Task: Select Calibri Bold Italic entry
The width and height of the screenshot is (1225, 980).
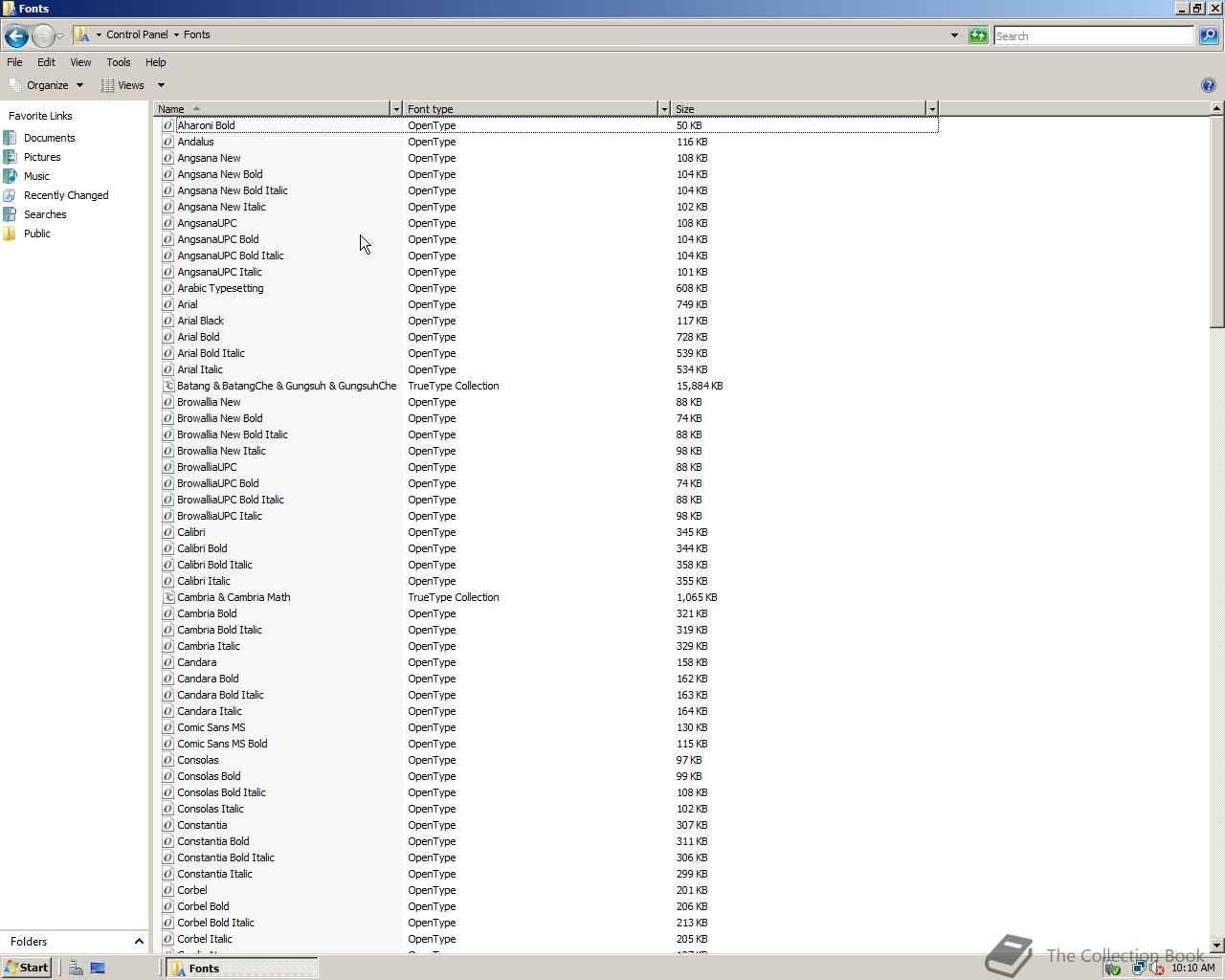Action: click(x=214, y=565)
